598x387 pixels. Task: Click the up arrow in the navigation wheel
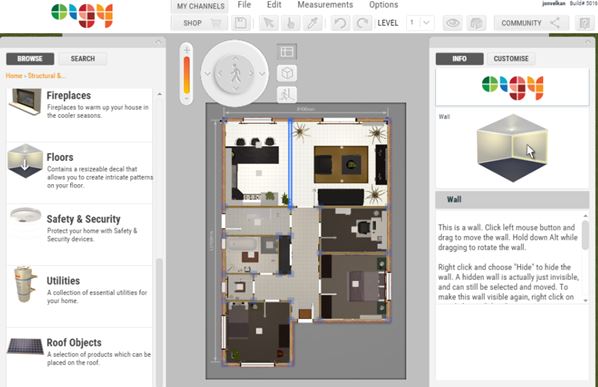point(236,59)
